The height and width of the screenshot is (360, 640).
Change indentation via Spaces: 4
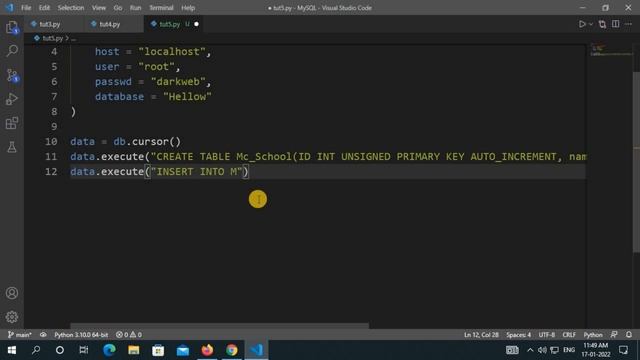pos(518,335)
